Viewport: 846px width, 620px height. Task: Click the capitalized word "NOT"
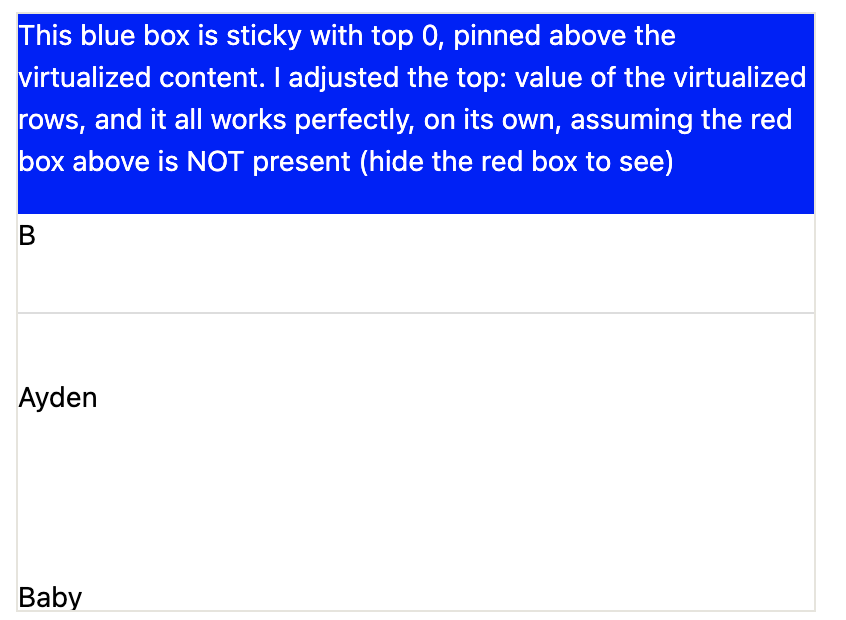pos(215,161)
